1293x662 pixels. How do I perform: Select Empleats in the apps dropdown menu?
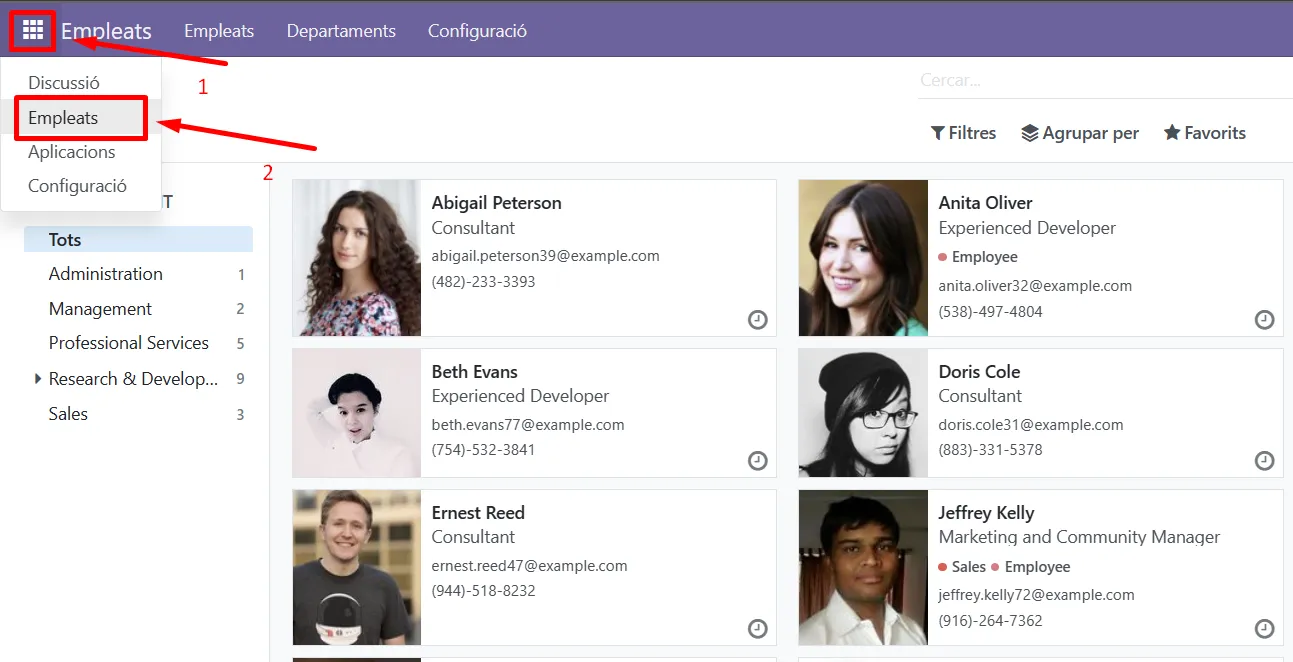pos(63,118)
